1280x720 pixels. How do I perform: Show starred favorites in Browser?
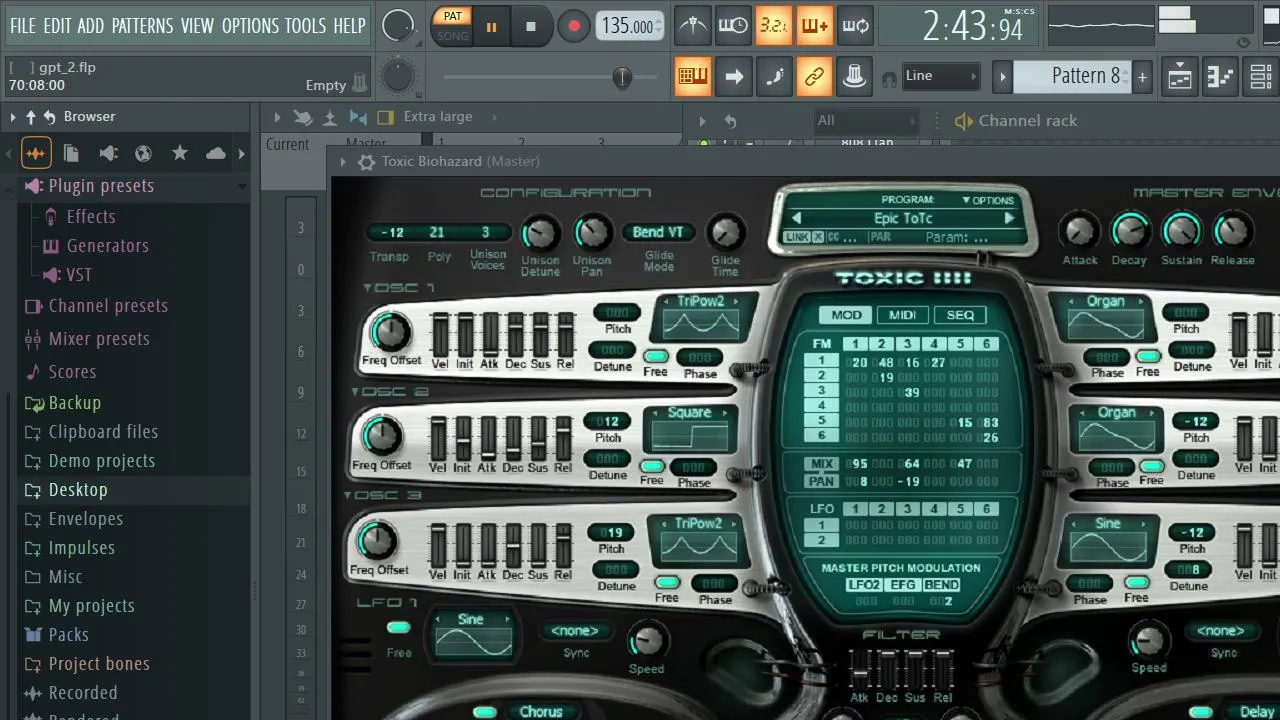(x=180, y=153)
